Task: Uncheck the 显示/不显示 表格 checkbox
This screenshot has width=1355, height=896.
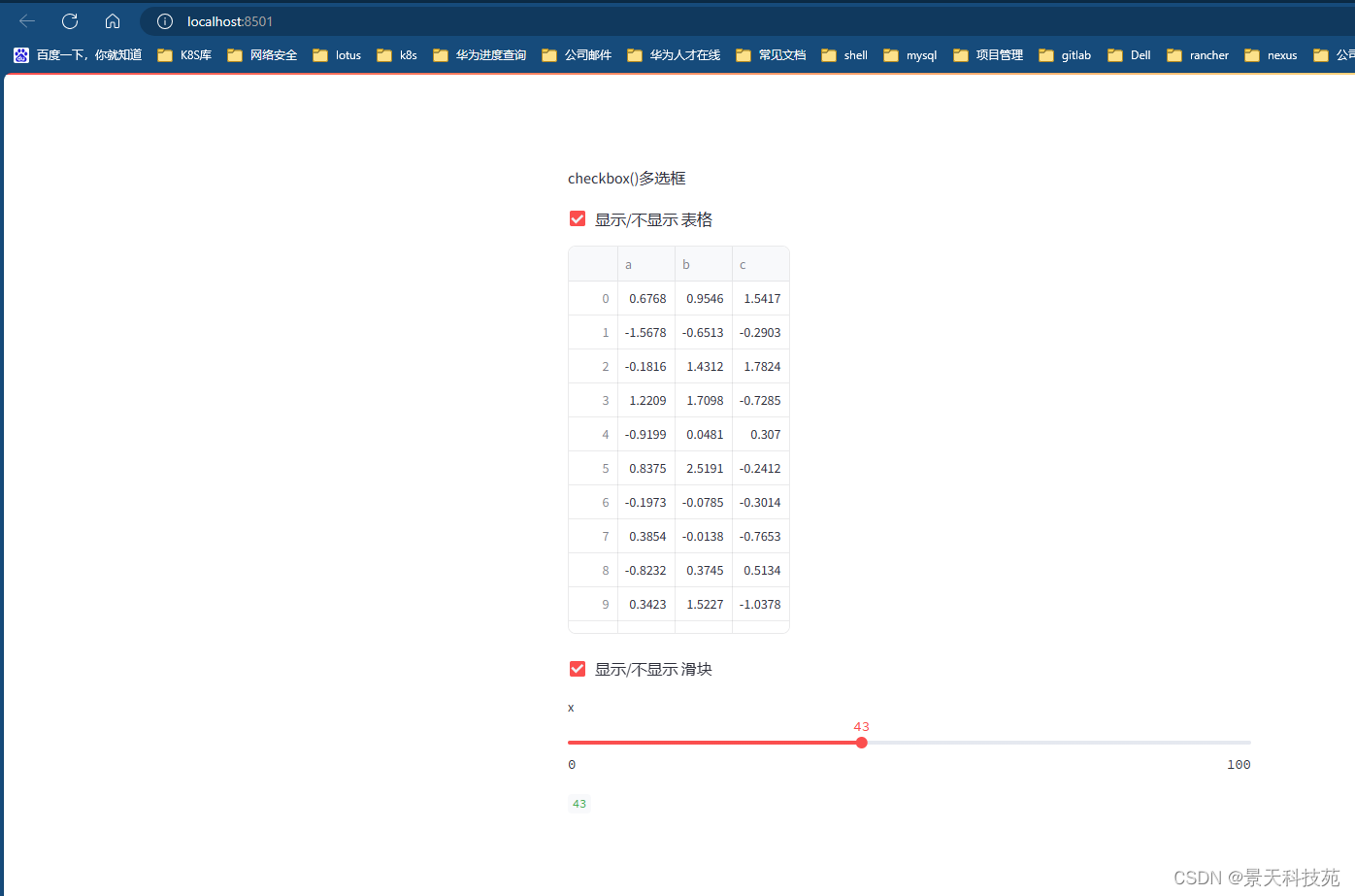Action: 578,218
